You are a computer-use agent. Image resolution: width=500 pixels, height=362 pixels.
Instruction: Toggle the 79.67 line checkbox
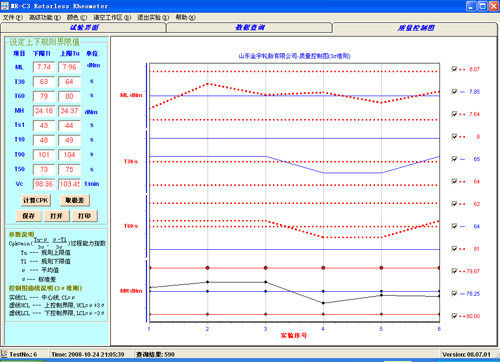tap(454, 271)
